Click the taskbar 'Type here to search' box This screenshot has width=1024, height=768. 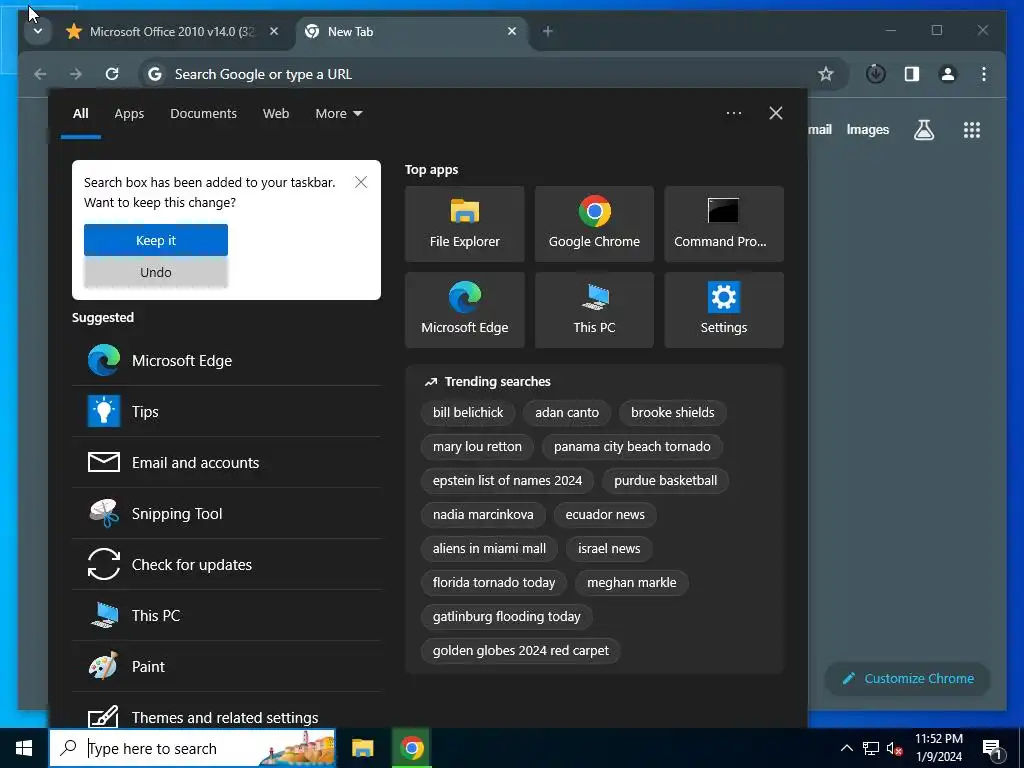tap(193, 748)
